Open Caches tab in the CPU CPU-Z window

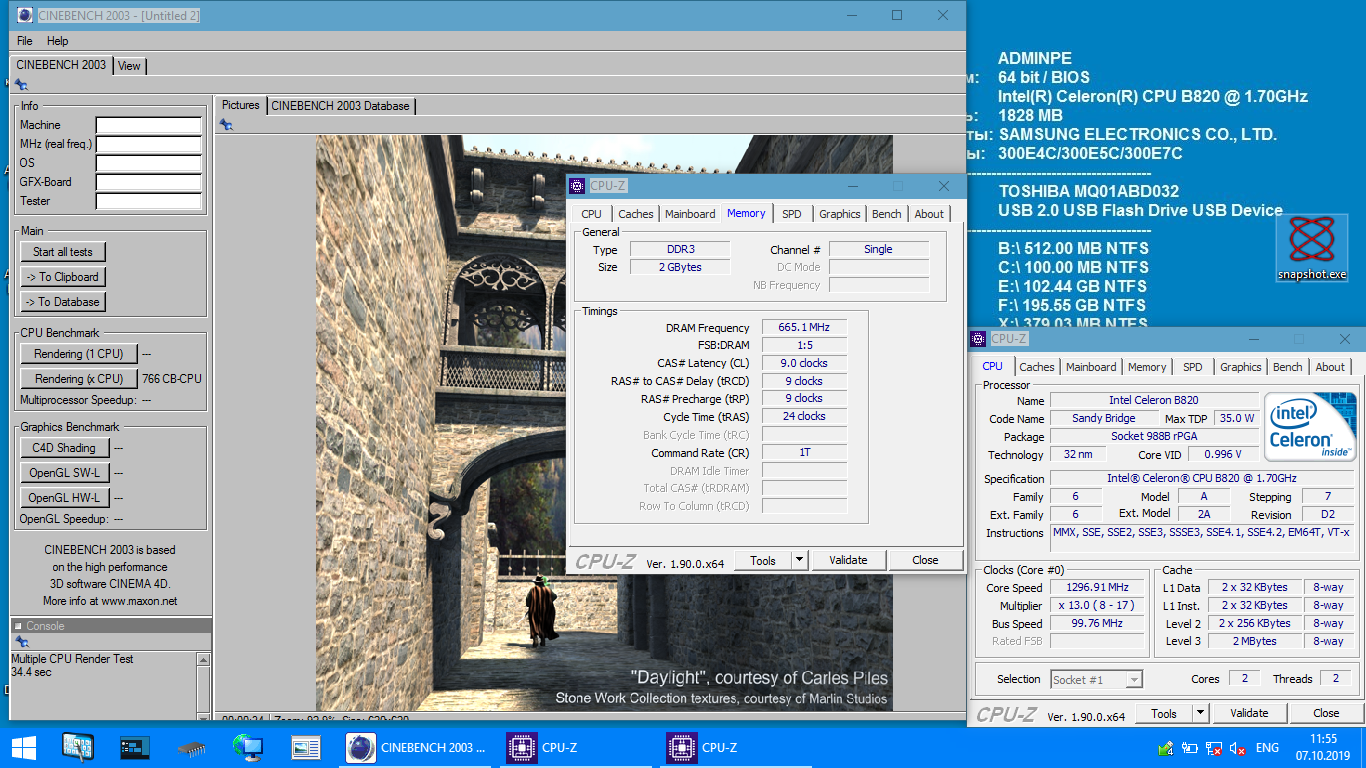pyautogui.click(x=1037, y=367)
